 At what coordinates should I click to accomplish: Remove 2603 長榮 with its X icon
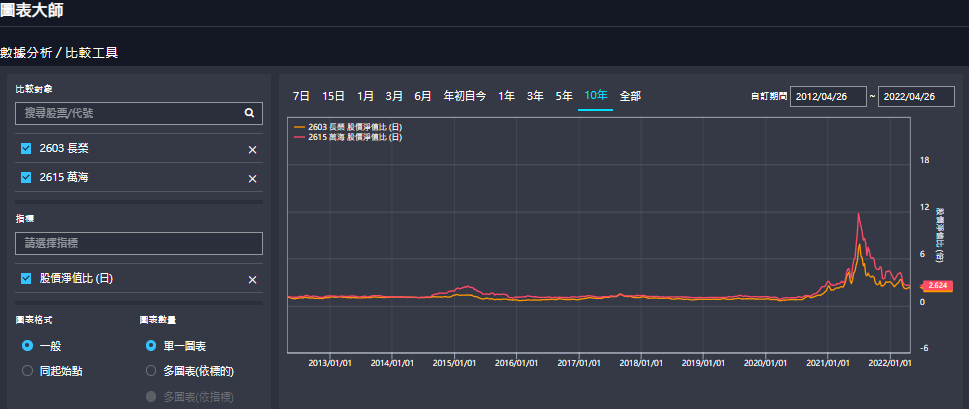pos(252,149)
